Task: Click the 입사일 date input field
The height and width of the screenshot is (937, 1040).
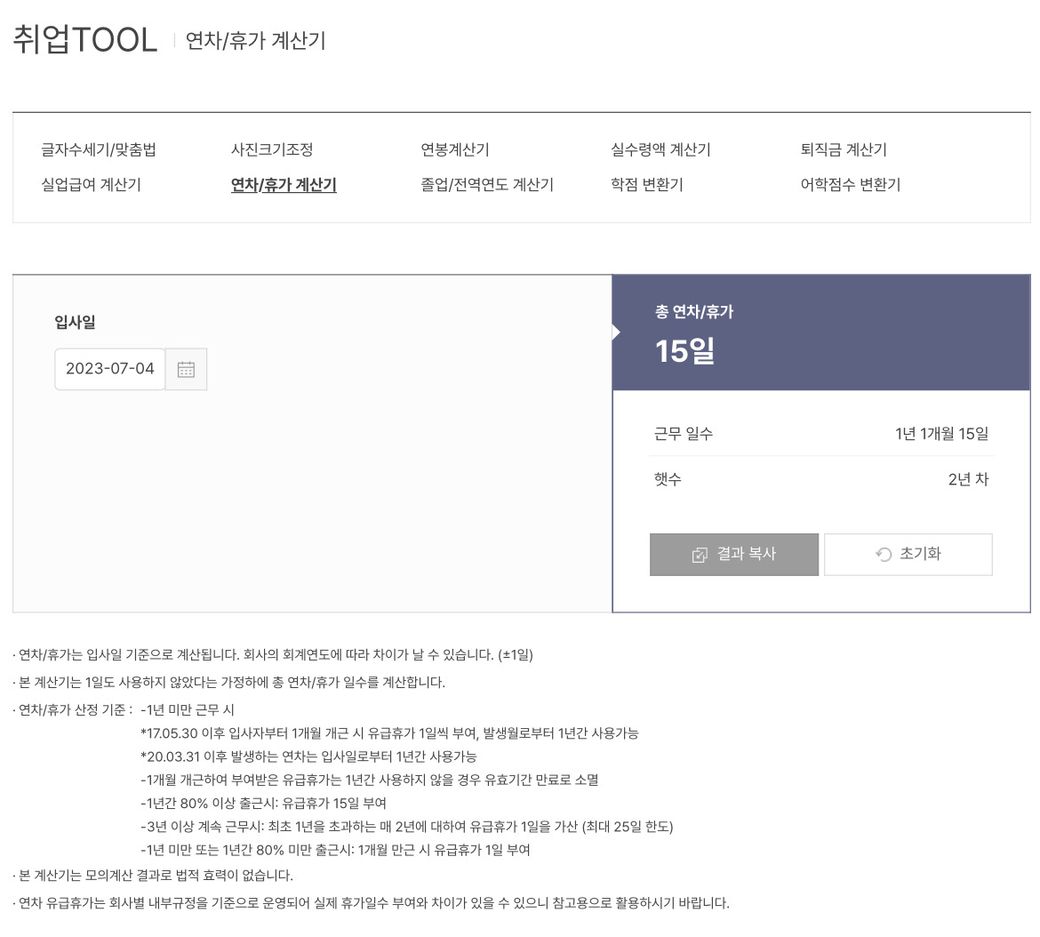Action: coord(110,369)
